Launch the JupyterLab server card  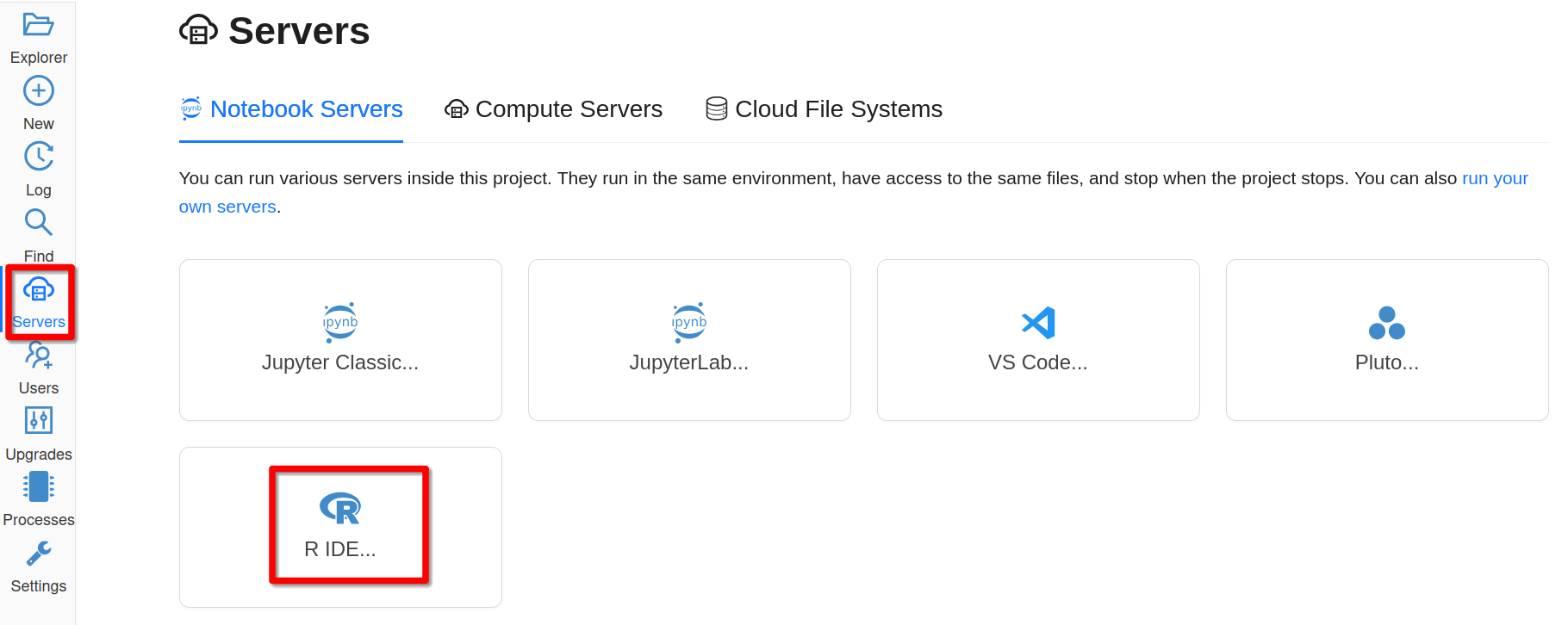tap(689, 340)
